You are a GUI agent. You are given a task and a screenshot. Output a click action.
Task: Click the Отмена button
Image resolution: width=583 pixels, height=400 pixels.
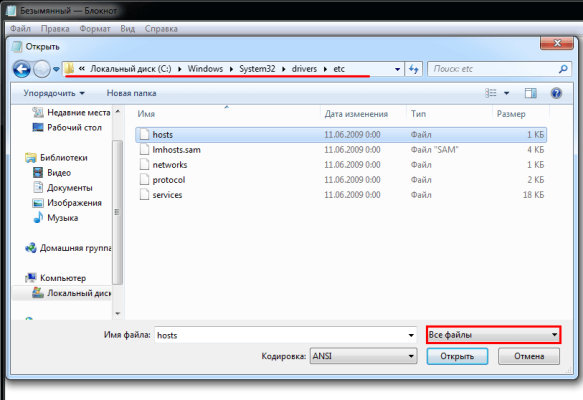coord(529,356)
